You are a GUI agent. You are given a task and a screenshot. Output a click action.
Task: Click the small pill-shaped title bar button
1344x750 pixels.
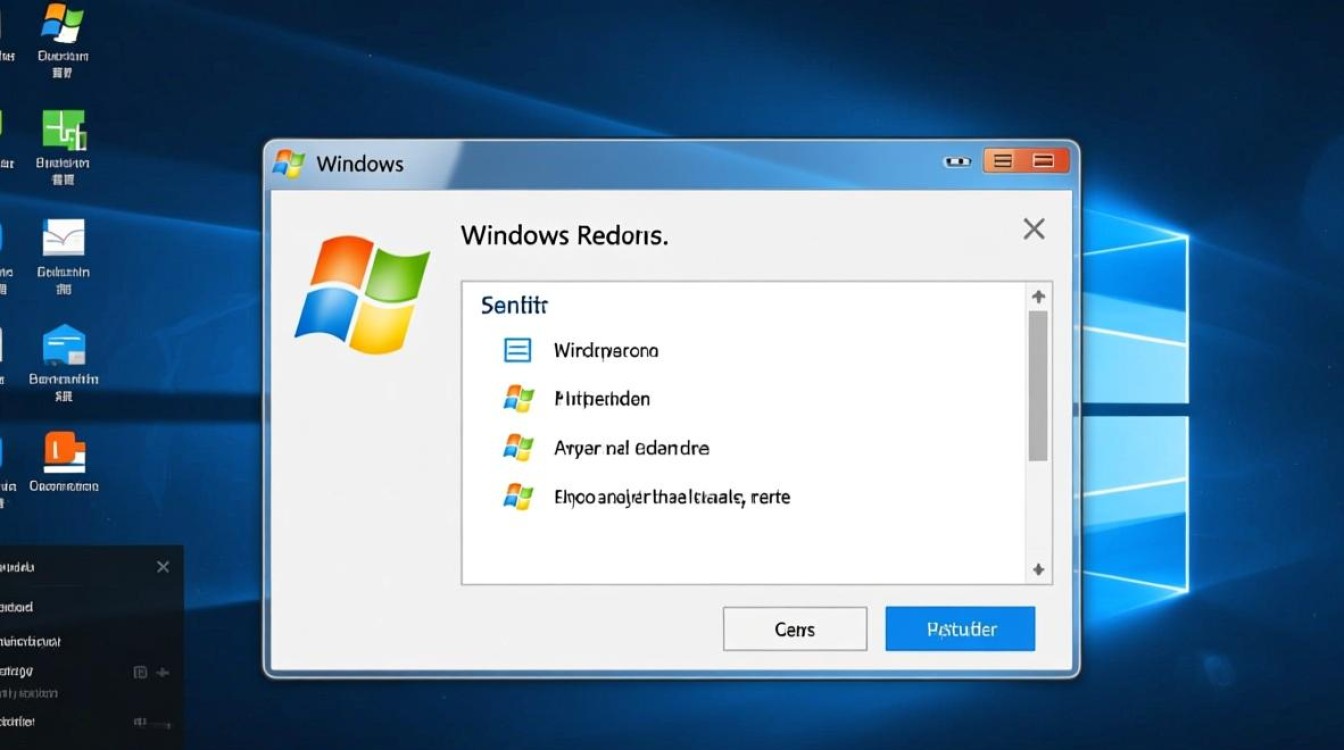pos(957,161)
